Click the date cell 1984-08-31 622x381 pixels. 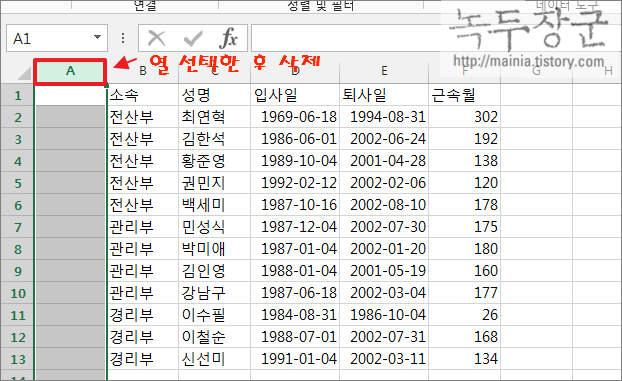(295, 316)
